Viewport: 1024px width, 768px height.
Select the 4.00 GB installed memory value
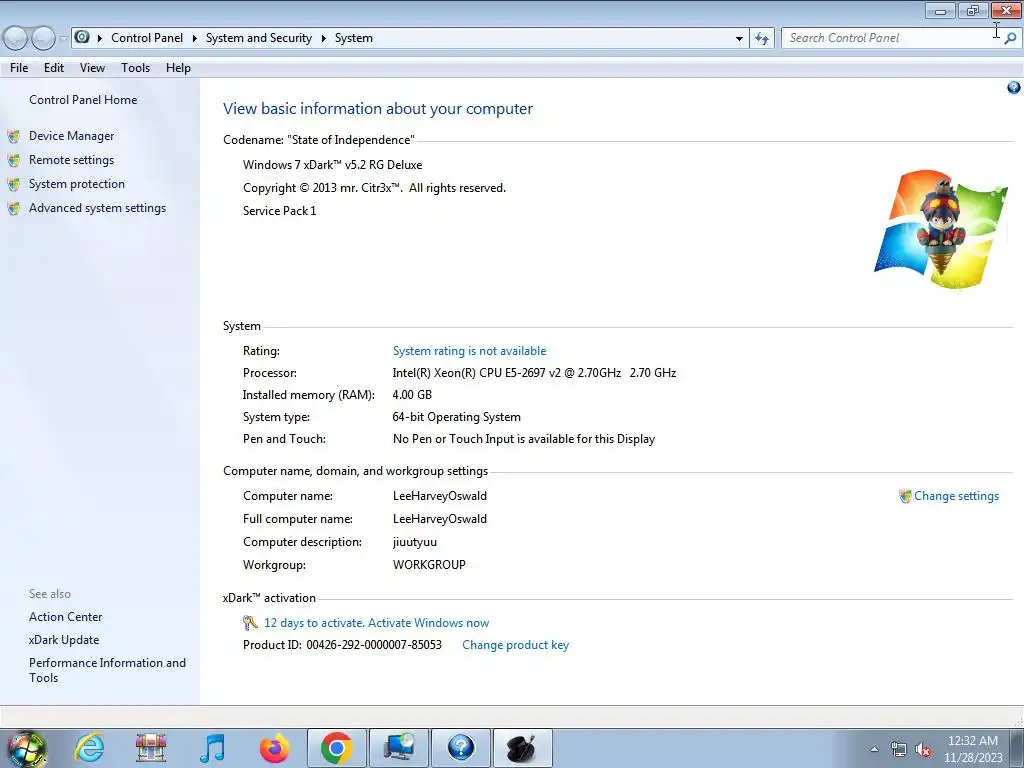(x=412, y=395)
